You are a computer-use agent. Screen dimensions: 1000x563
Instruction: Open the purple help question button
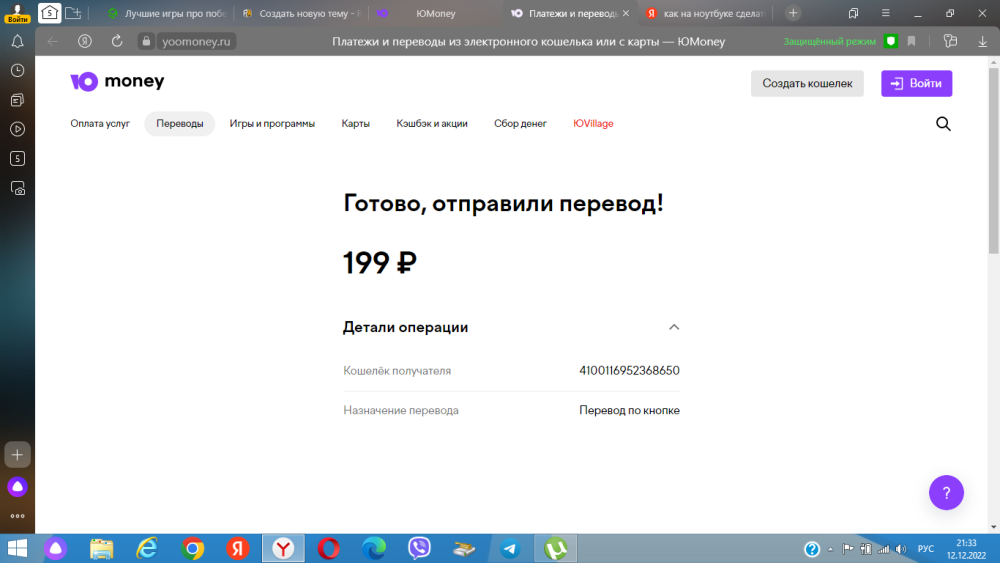point(946,492)
